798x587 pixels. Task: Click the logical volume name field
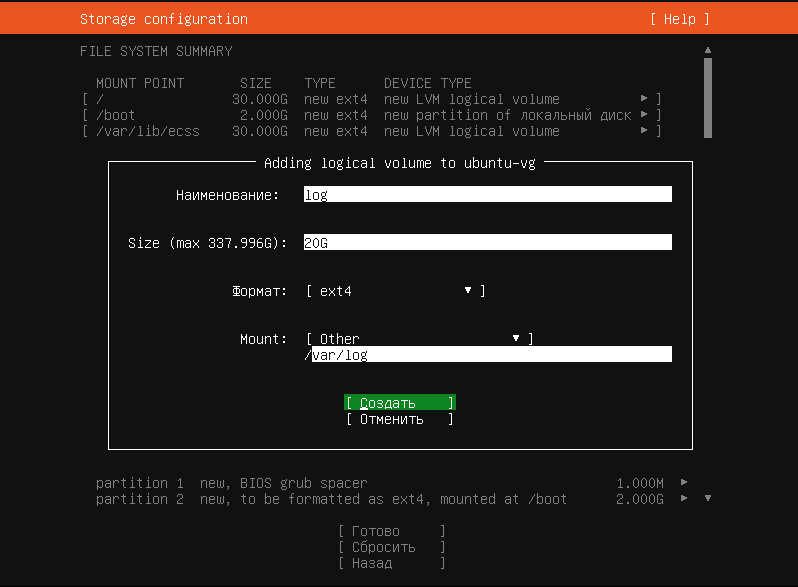(487, 195)
